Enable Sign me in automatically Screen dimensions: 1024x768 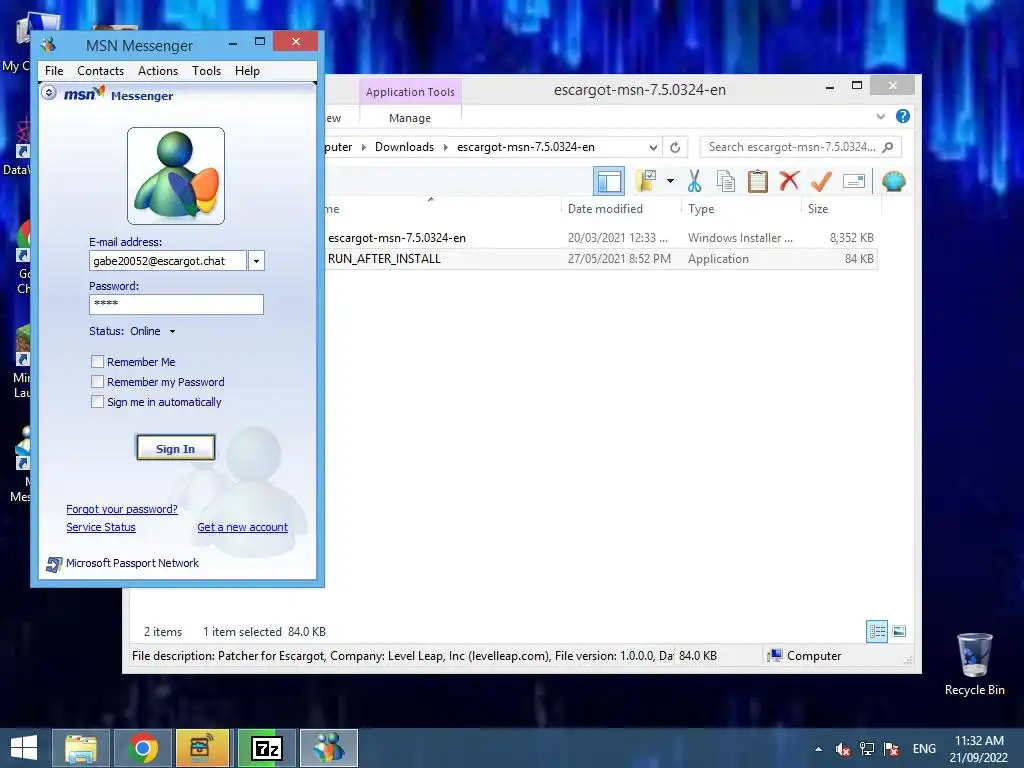click(x=97, y=402)
